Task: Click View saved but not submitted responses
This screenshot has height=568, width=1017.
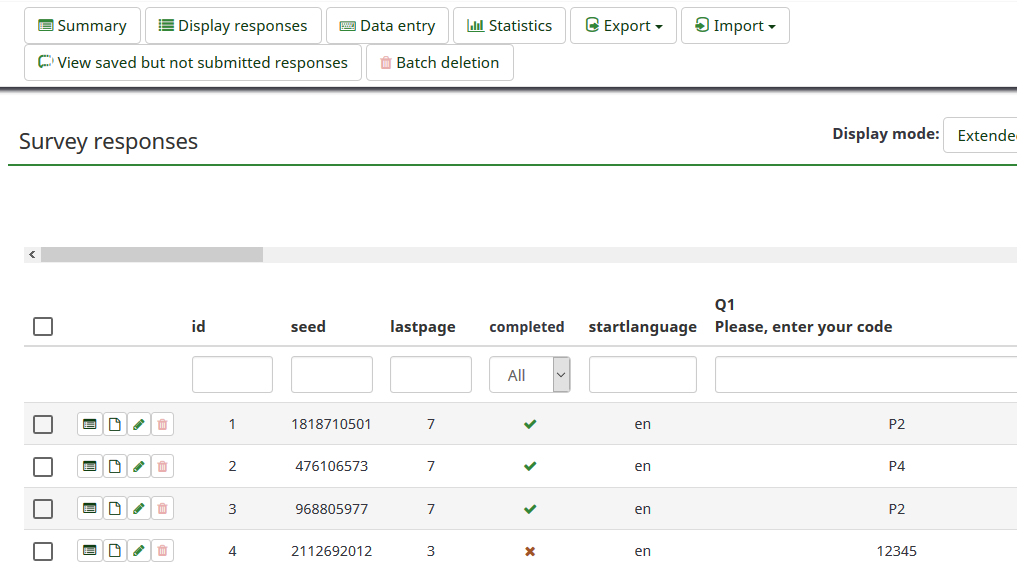Action: pyautogui.click(x=193, y=62)
